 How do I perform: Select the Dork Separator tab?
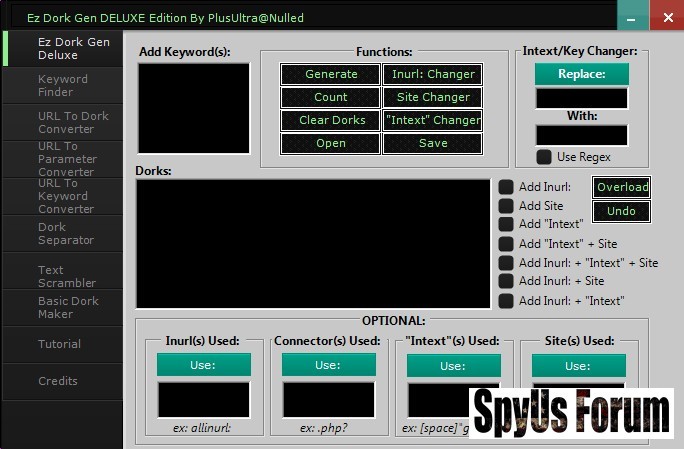coord(62,233)
